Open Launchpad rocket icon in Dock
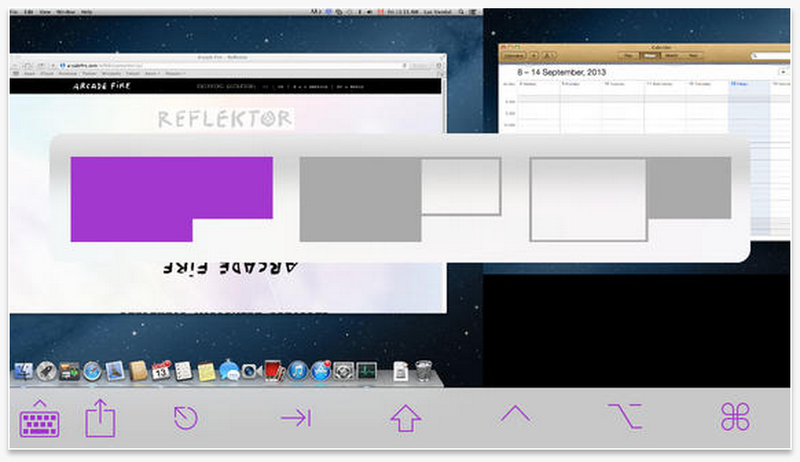Viewport: 800px width, 462px height. tap(46, 371)
